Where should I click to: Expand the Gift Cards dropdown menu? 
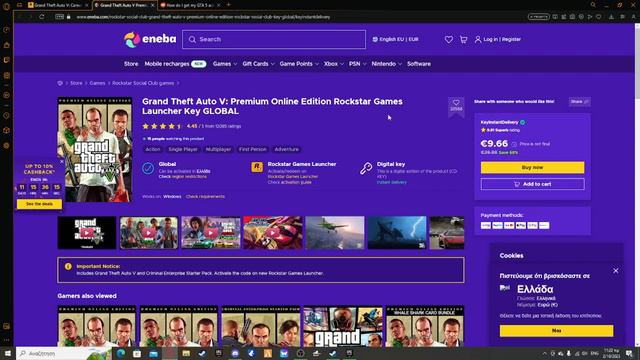[x=258, y=64]
